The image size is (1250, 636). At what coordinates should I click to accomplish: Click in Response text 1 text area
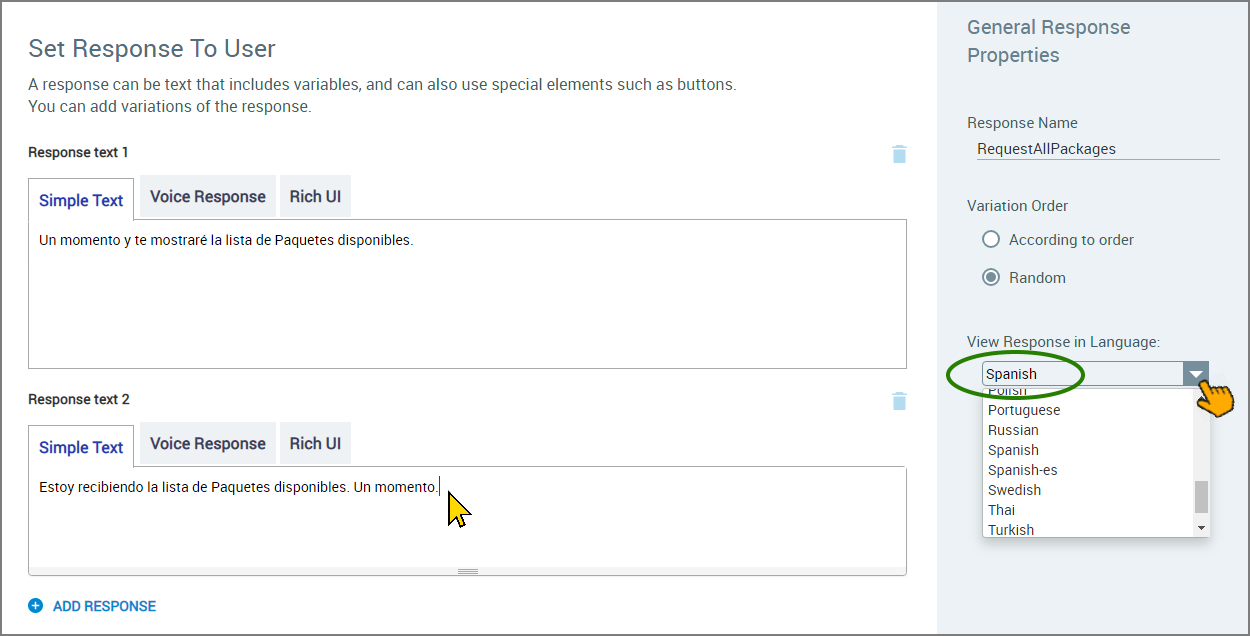(x=467, y=294)
